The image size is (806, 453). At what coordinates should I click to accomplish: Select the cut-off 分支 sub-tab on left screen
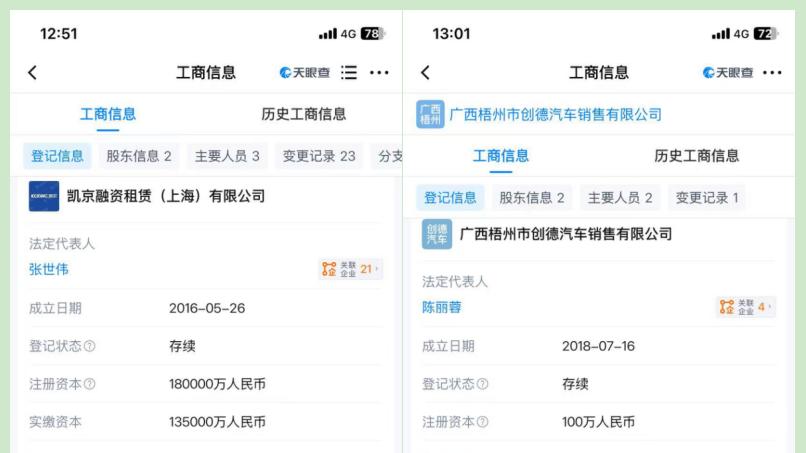coord(388,156)
